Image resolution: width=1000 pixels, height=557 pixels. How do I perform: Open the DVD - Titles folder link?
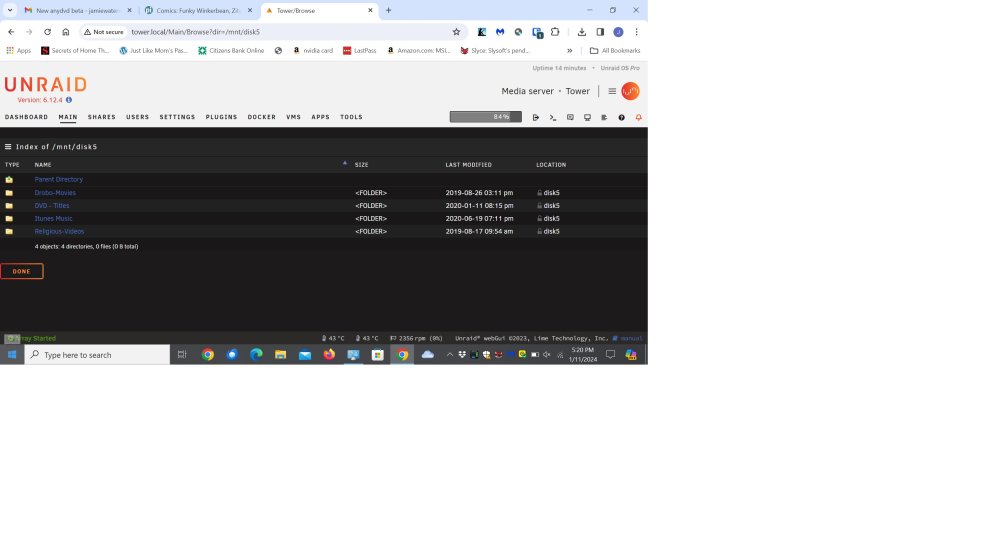pyautogui.click(x=52, y=205)
